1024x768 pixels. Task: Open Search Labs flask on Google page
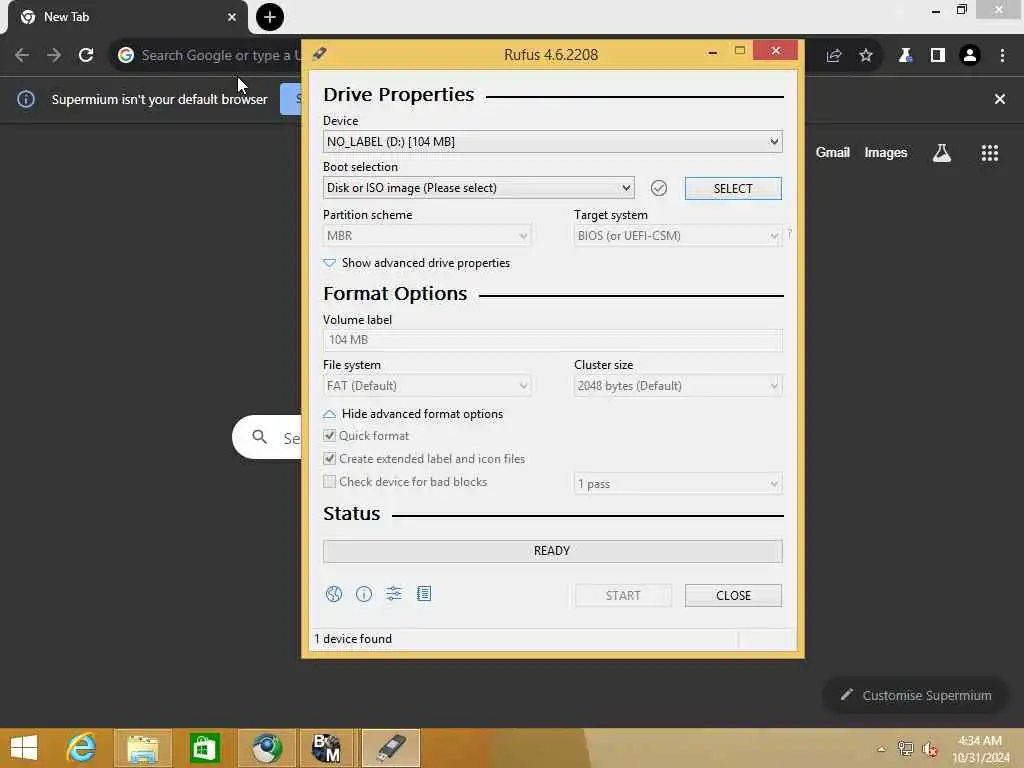942,153
